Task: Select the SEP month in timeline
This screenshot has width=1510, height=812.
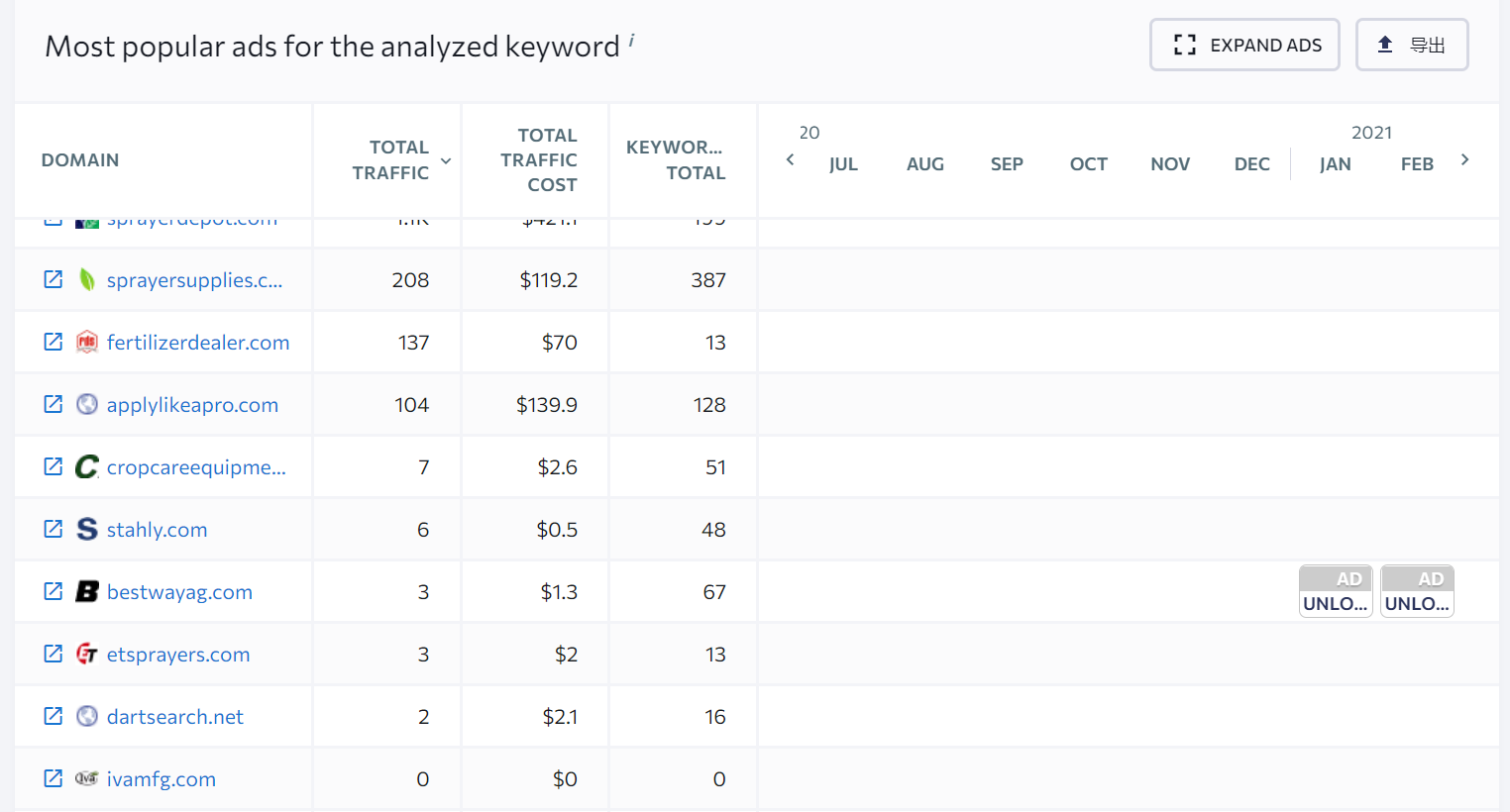Action: point(1007,163)
